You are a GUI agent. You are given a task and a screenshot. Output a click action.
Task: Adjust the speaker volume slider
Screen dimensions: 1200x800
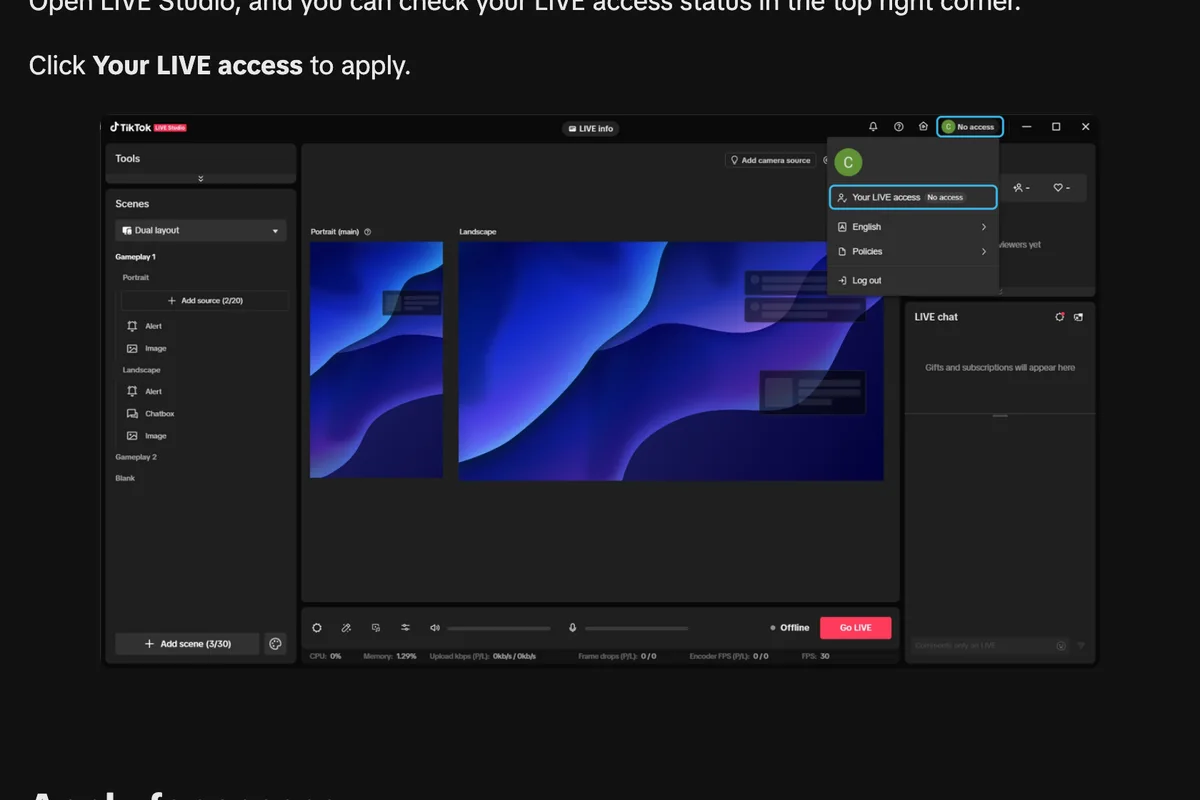pyautogui.click(x=499, y=628)
